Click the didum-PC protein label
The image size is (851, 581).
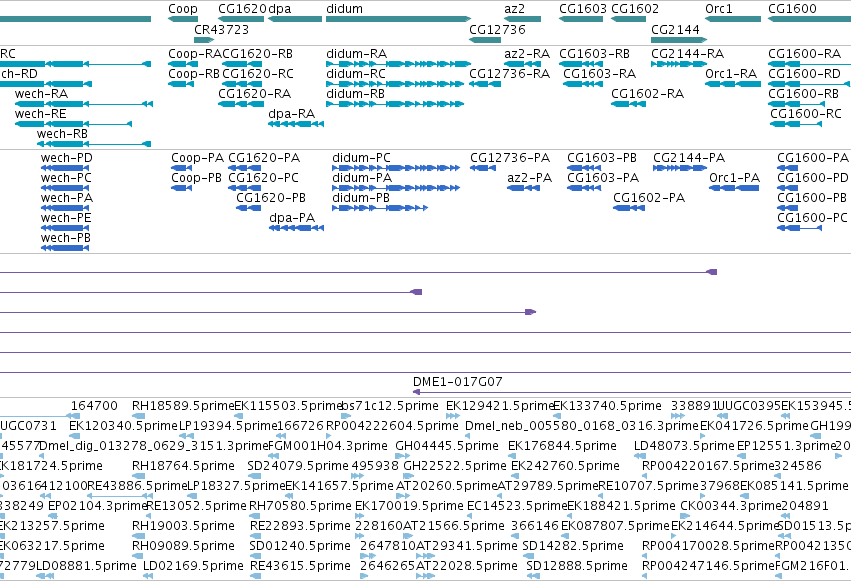click(x=361, y=158)
